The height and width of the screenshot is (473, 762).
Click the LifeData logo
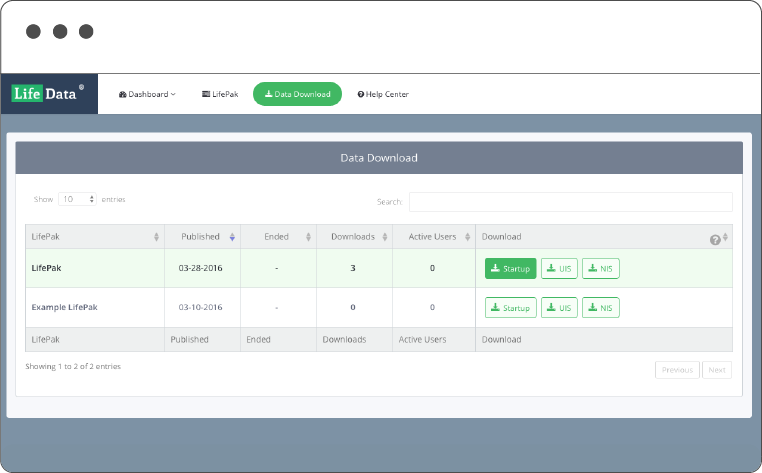48,93
